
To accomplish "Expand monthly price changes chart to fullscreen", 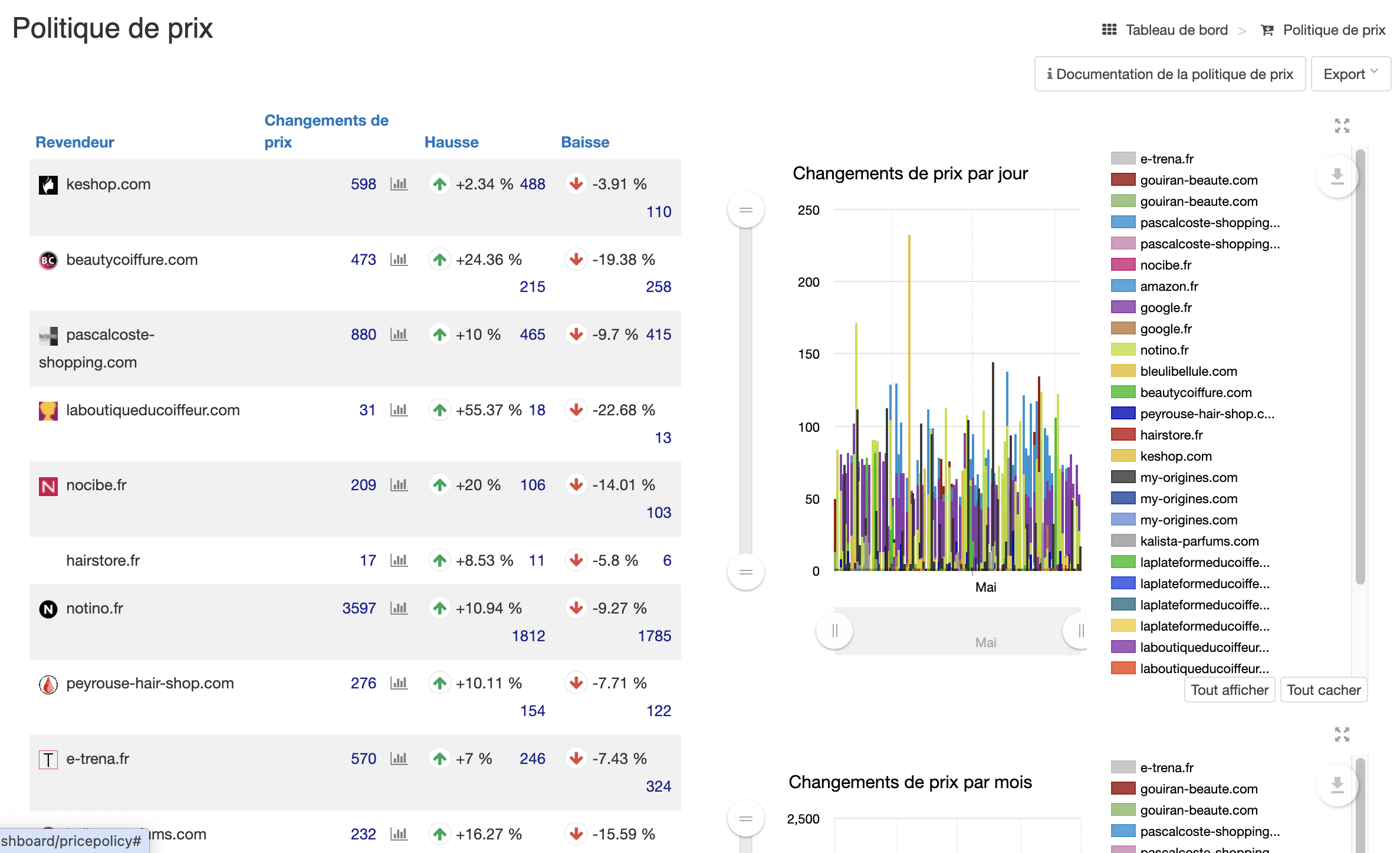I will (x=1342, y=734).
